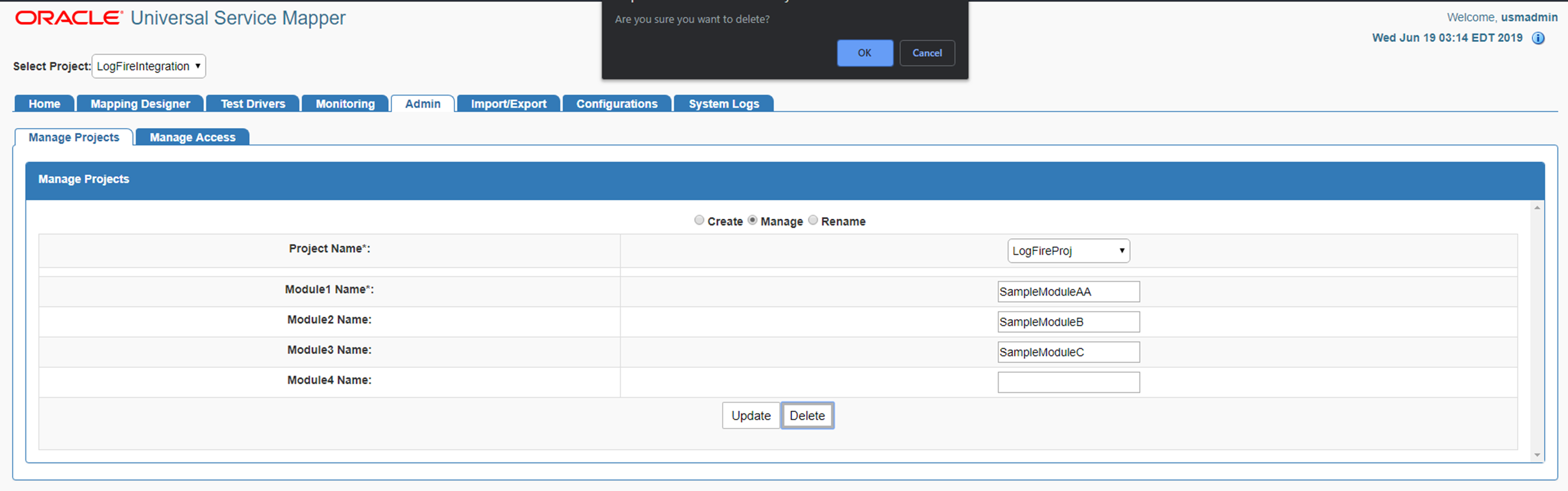Open the System Logs tab
Image resolution: width=1568 pixels, height=491 pixels.
point(723,104)
